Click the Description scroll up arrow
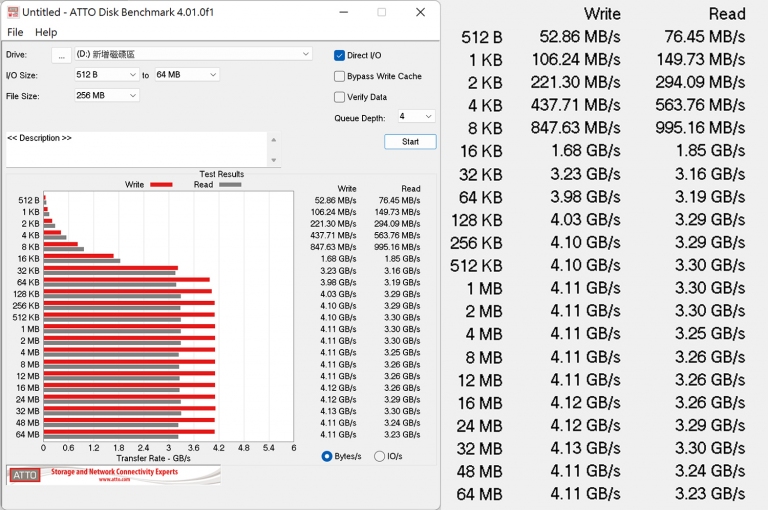The width and height of the screenshot is (768, 510). (x=274, y=140)
